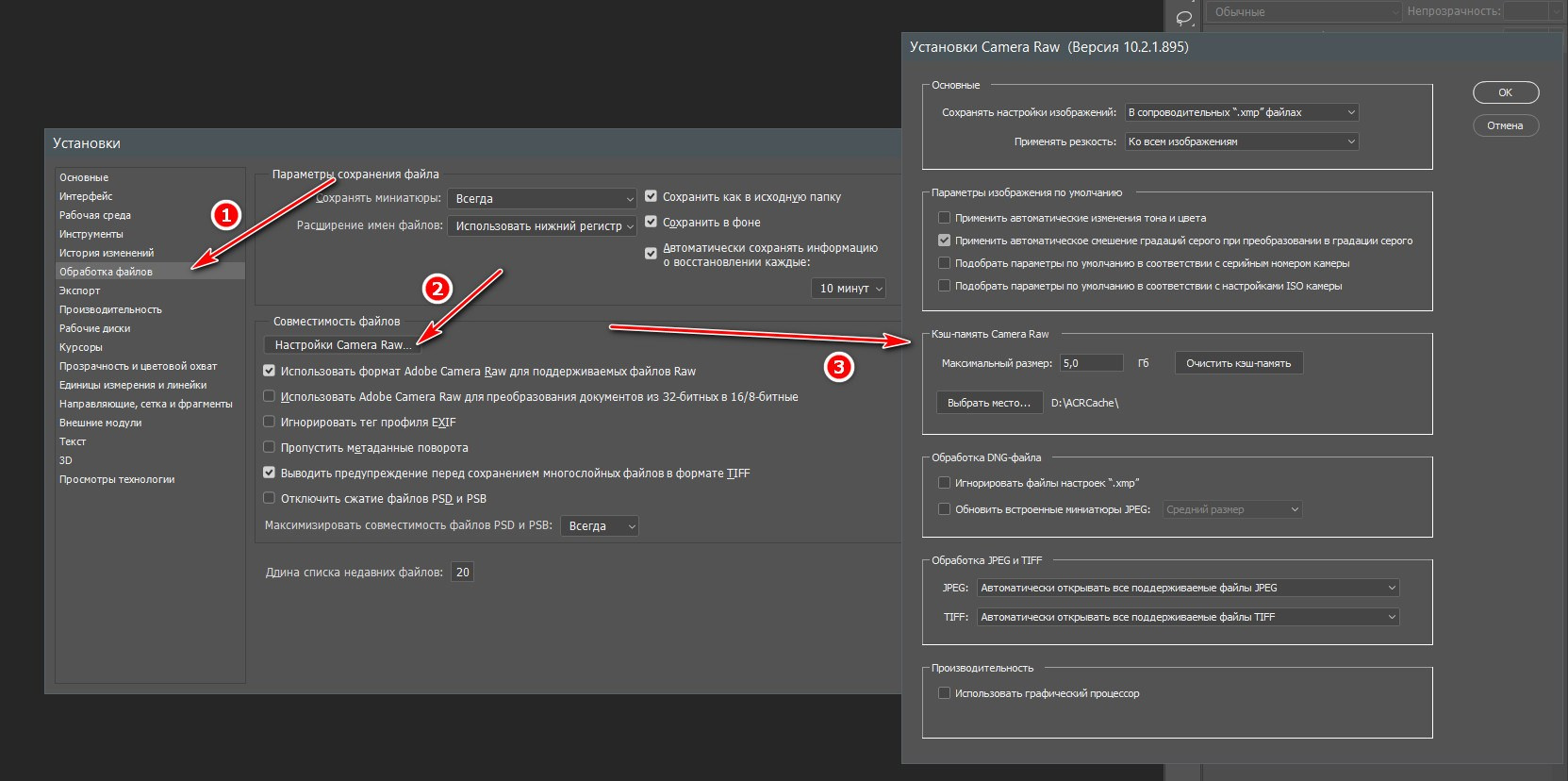Open "Направляющие, сетка и фрагменты" section
Screen dimensions: 1568x781
coord(146,404)
